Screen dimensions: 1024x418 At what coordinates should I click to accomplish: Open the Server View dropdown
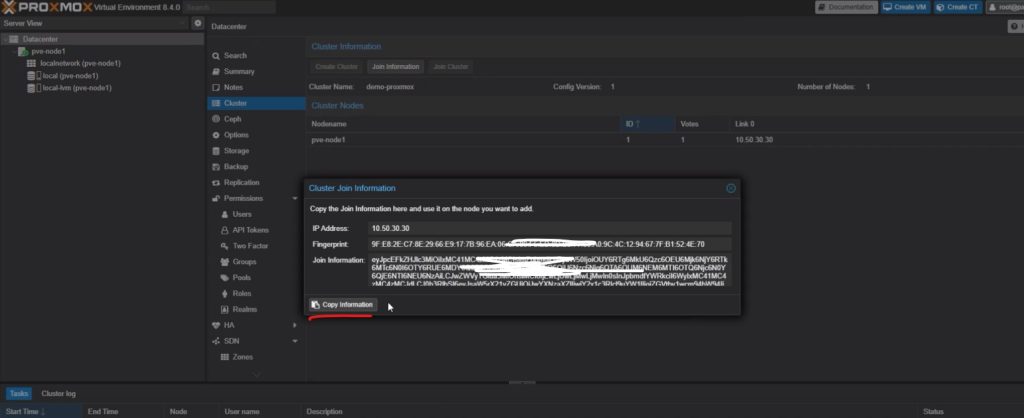coord(95,23)
